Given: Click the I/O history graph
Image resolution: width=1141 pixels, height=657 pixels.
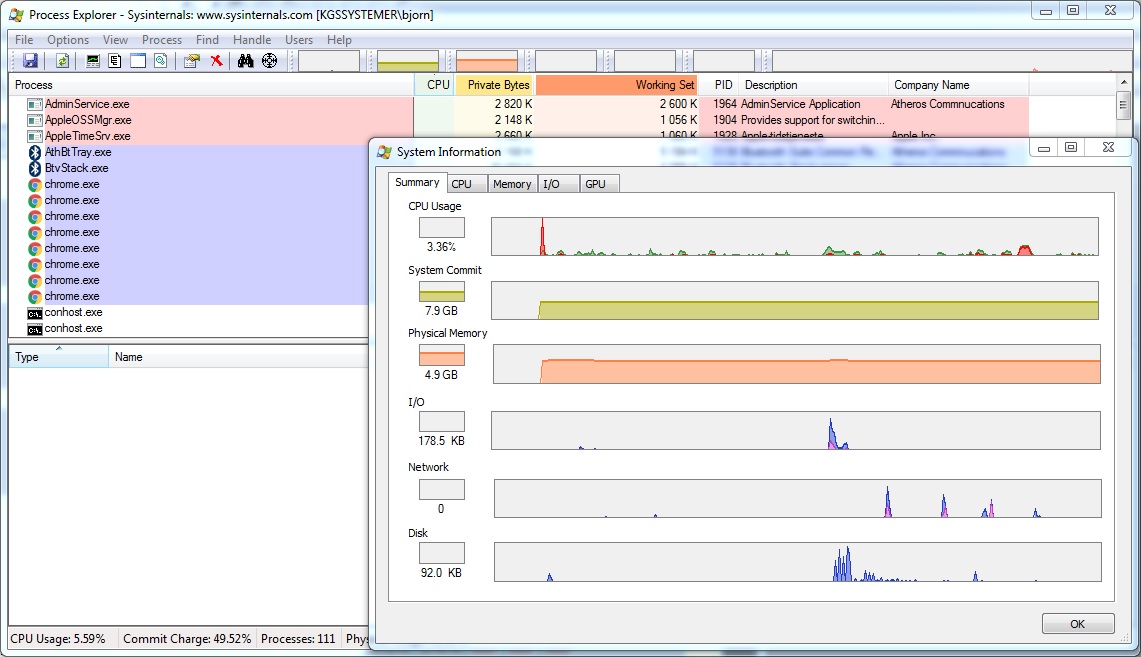Looking at the screenshot, I should pos(795,430).
